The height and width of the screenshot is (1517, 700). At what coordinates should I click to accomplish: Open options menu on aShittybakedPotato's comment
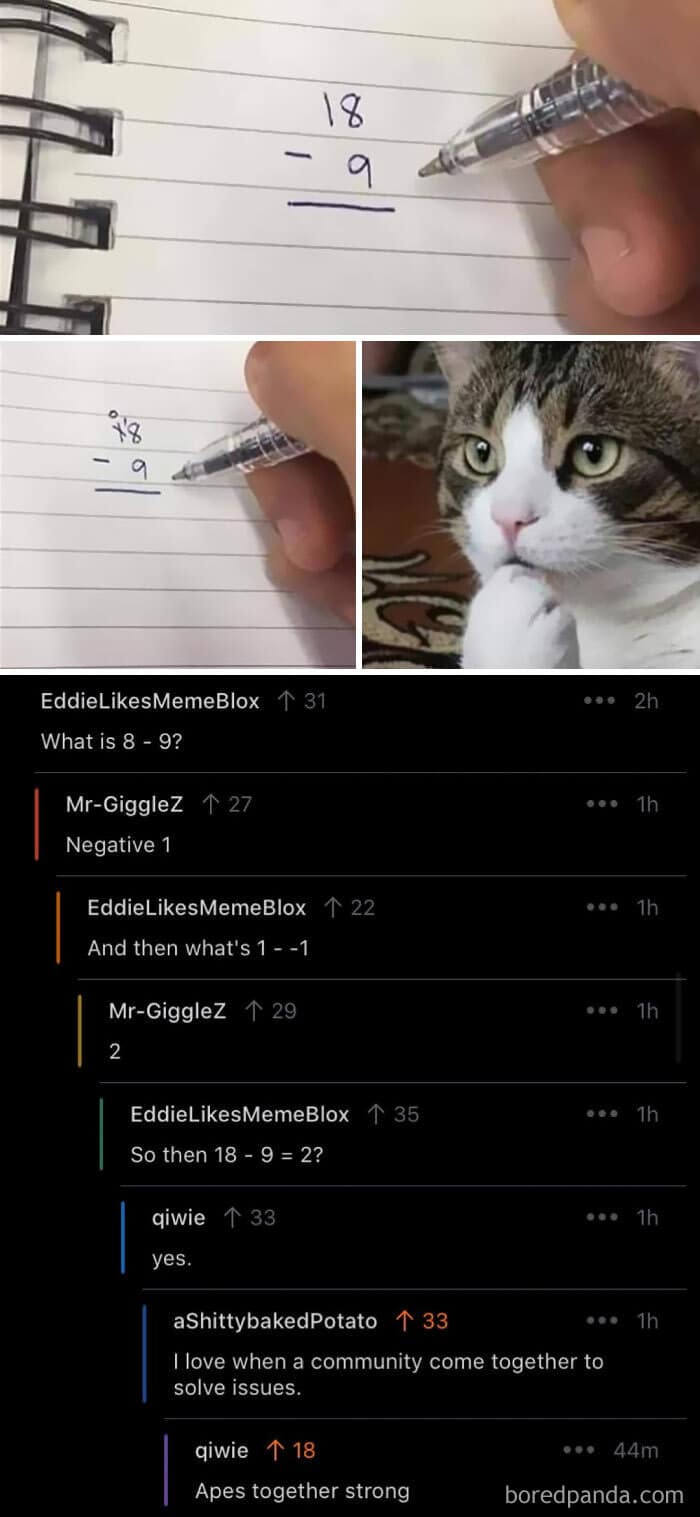click(x=600, y=1321)
